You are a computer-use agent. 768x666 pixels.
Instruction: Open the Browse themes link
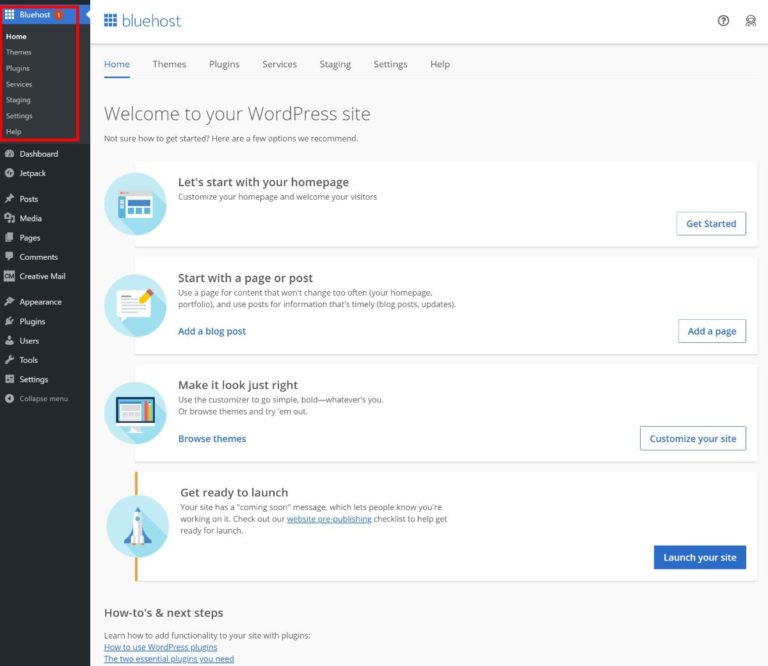pos(212,438)
